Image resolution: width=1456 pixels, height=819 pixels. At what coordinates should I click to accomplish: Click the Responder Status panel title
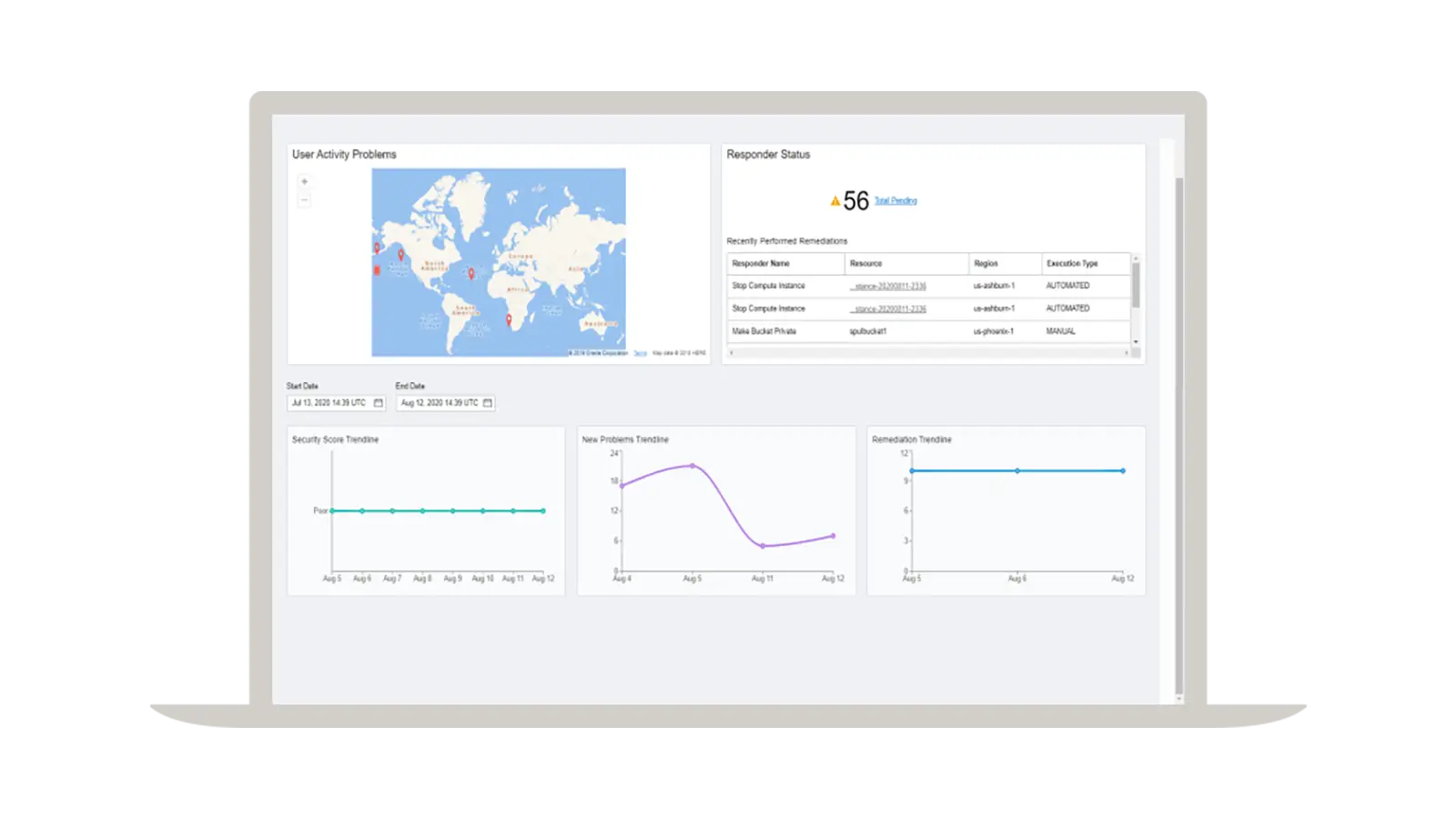click(x=768, y=155)
